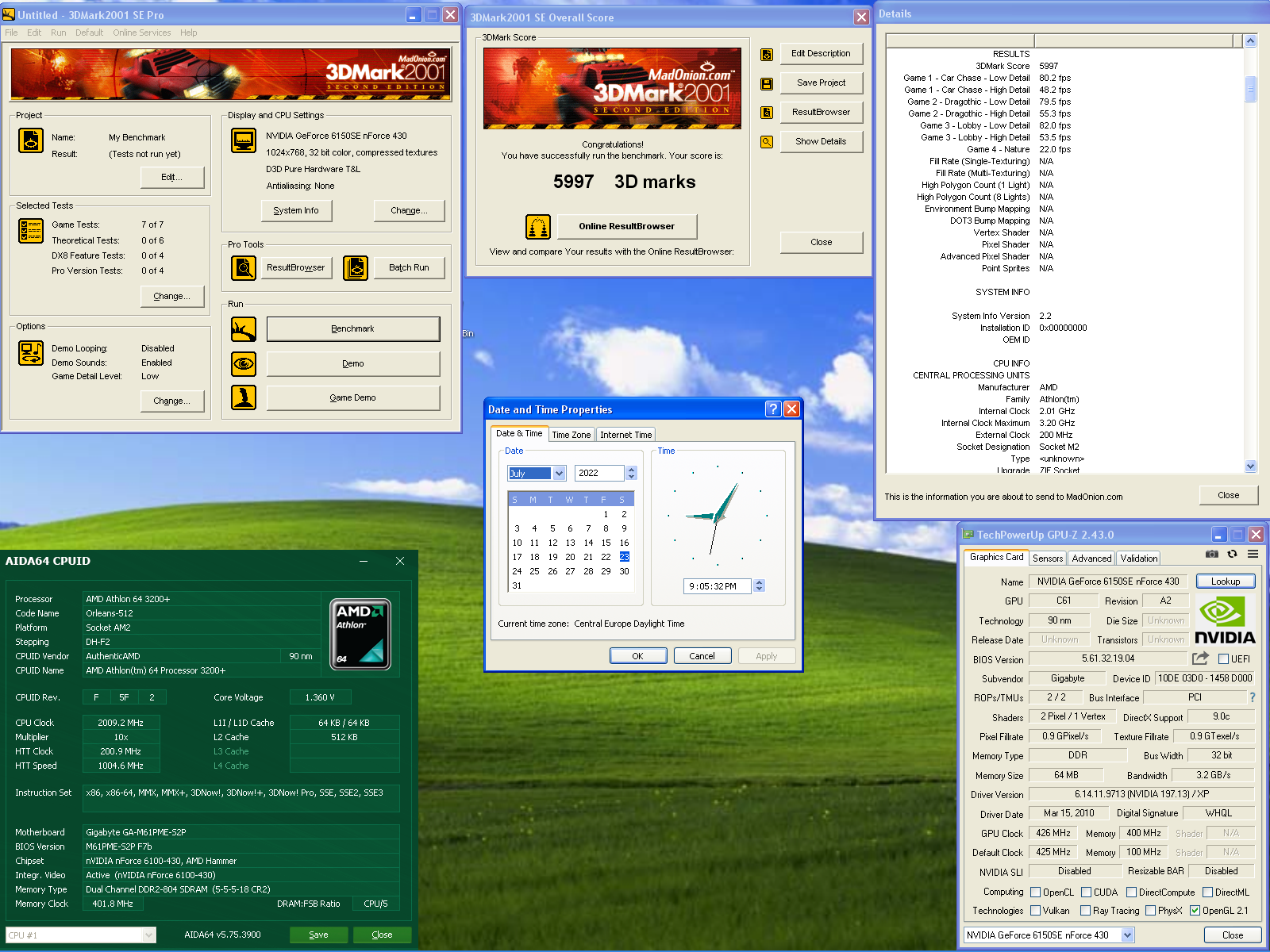The image size is (1270, 952).
Task: Click the ResultBrowser icon in Overall Score window
Action: tap(767, 113)
